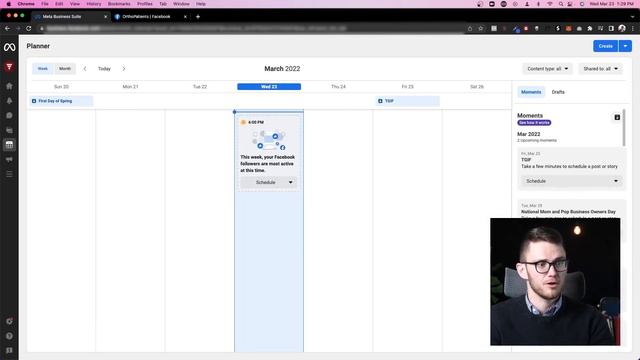Switch to Week view

coord(43,69)
